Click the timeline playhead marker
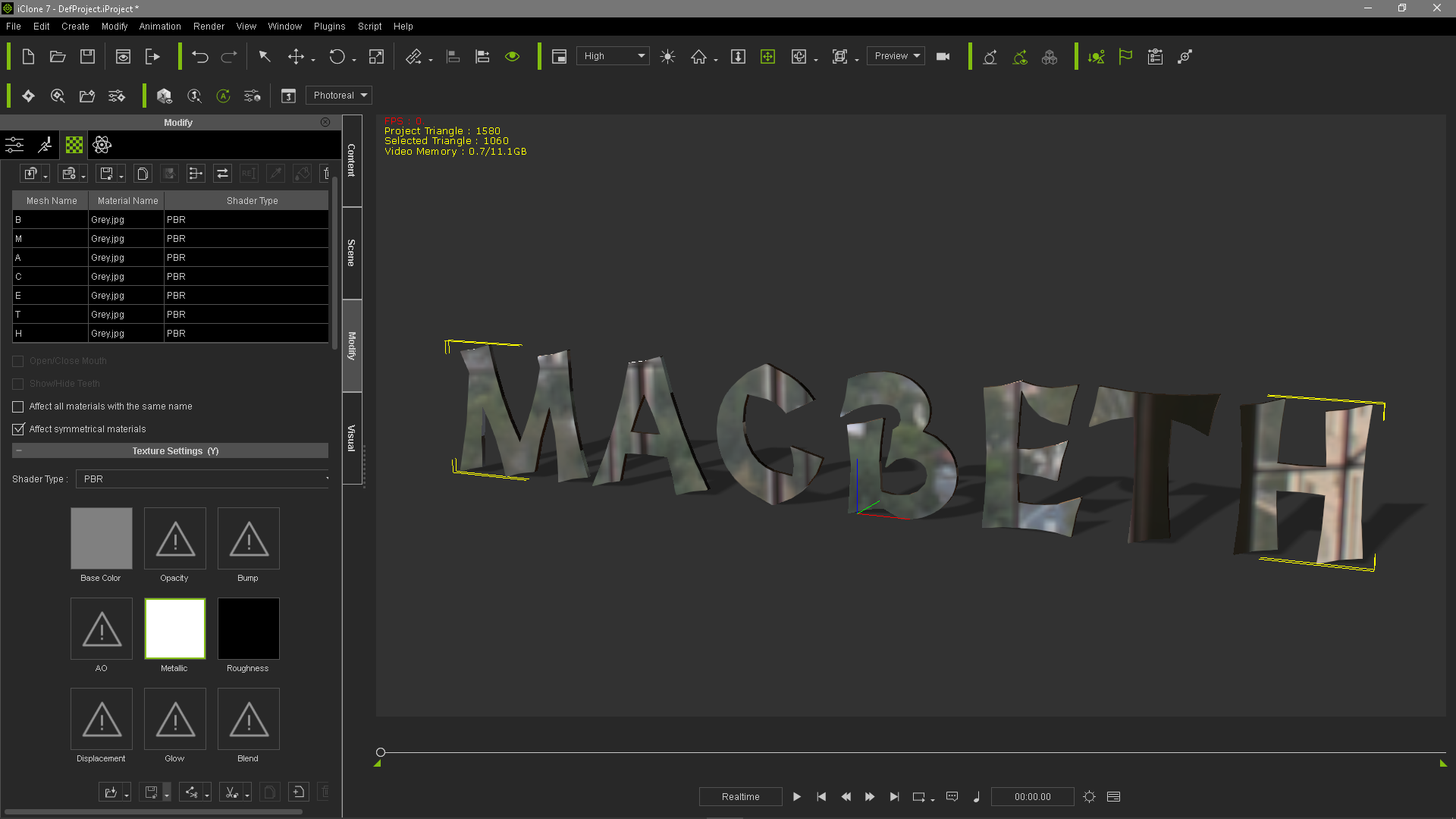This screenshot has height=819, width=1456. coord(381,752)
